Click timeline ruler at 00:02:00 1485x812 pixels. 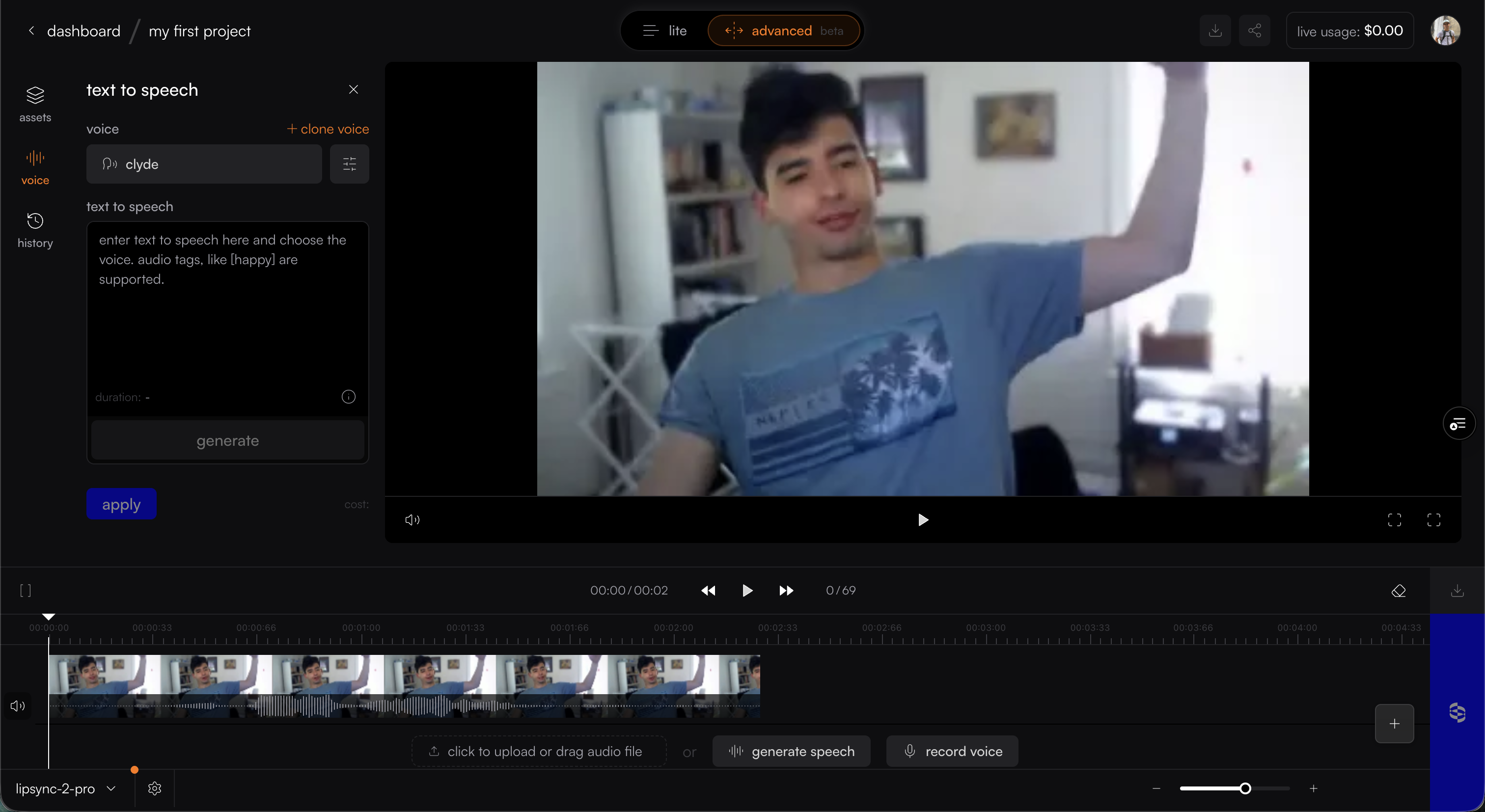click(x=673, y=628)
